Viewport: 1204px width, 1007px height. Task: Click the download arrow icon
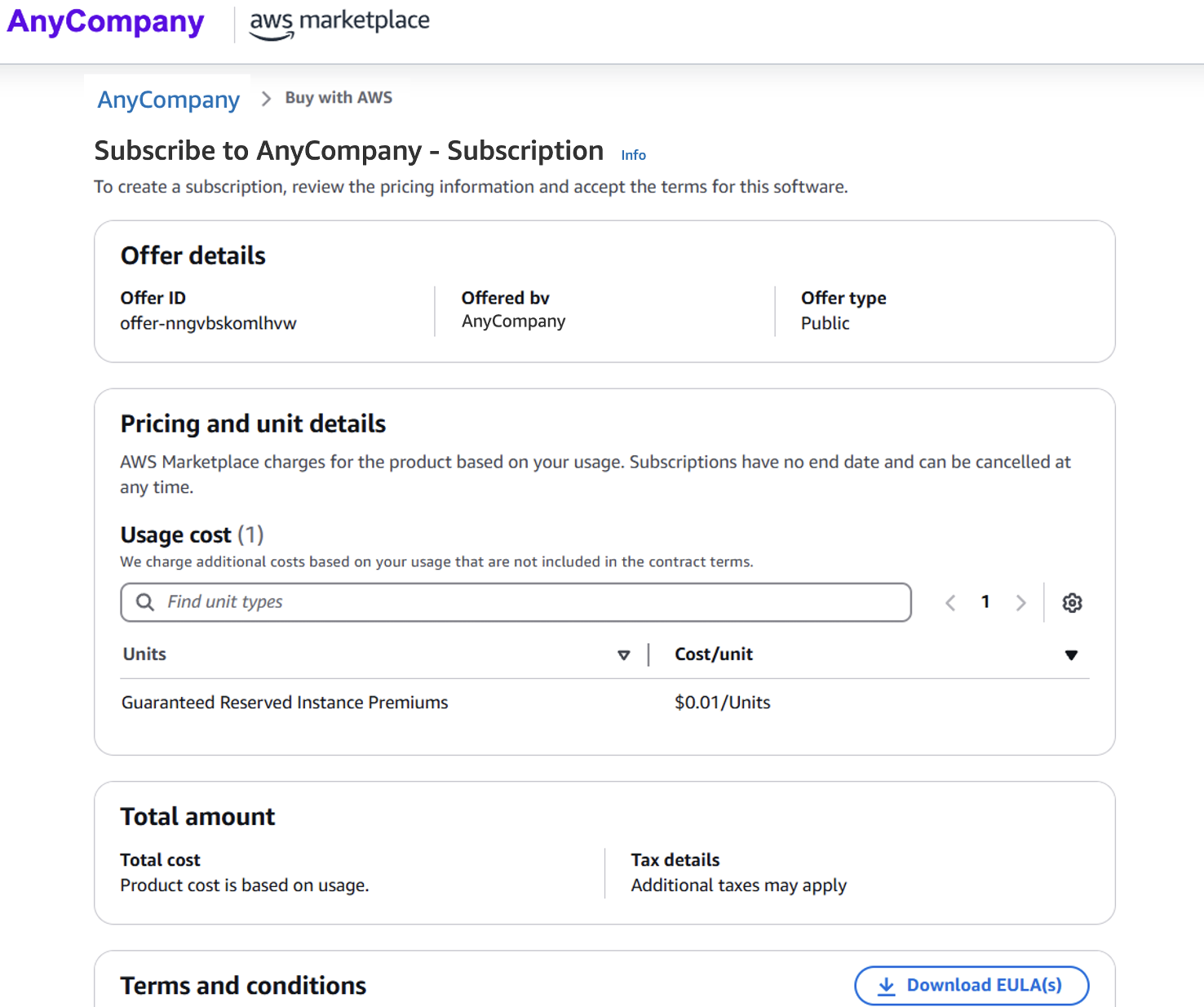pyautogui.click(x=886, y=986)
